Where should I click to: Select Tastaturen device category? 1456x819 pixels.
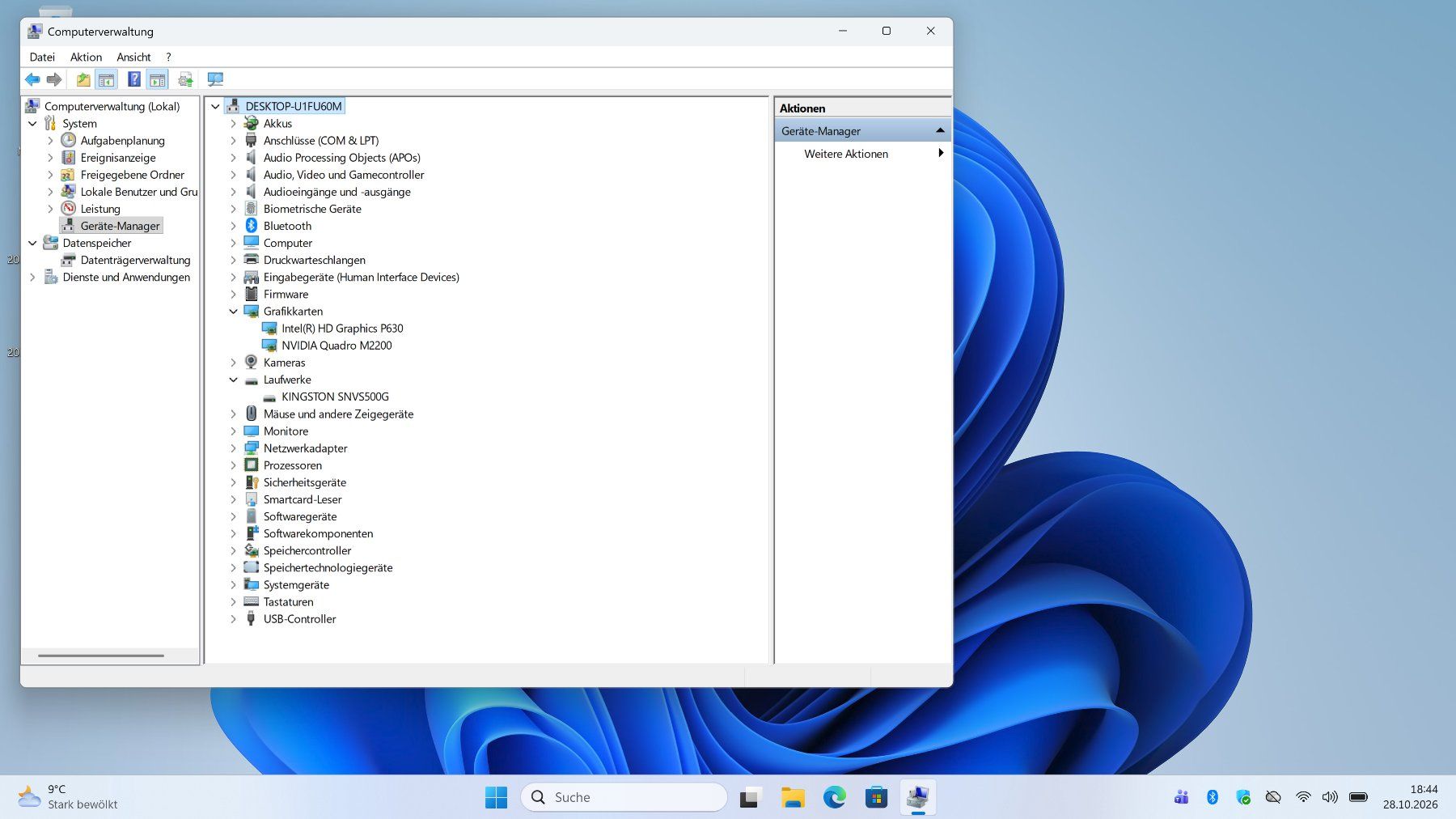(x=288, y=602)
